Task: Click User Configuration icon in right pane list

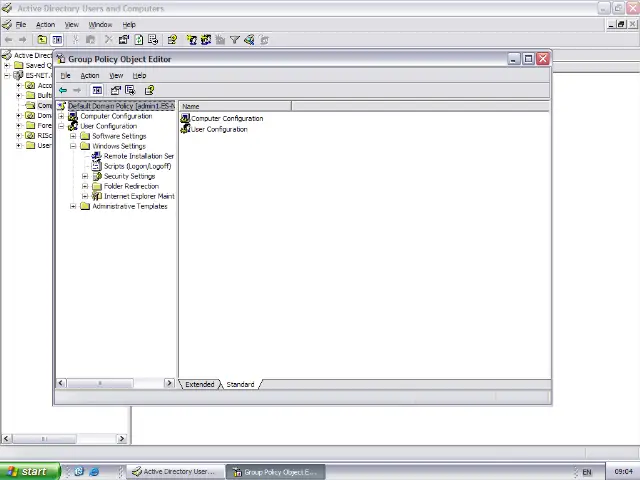Action: pyautogui.click(x=185, y=129)
